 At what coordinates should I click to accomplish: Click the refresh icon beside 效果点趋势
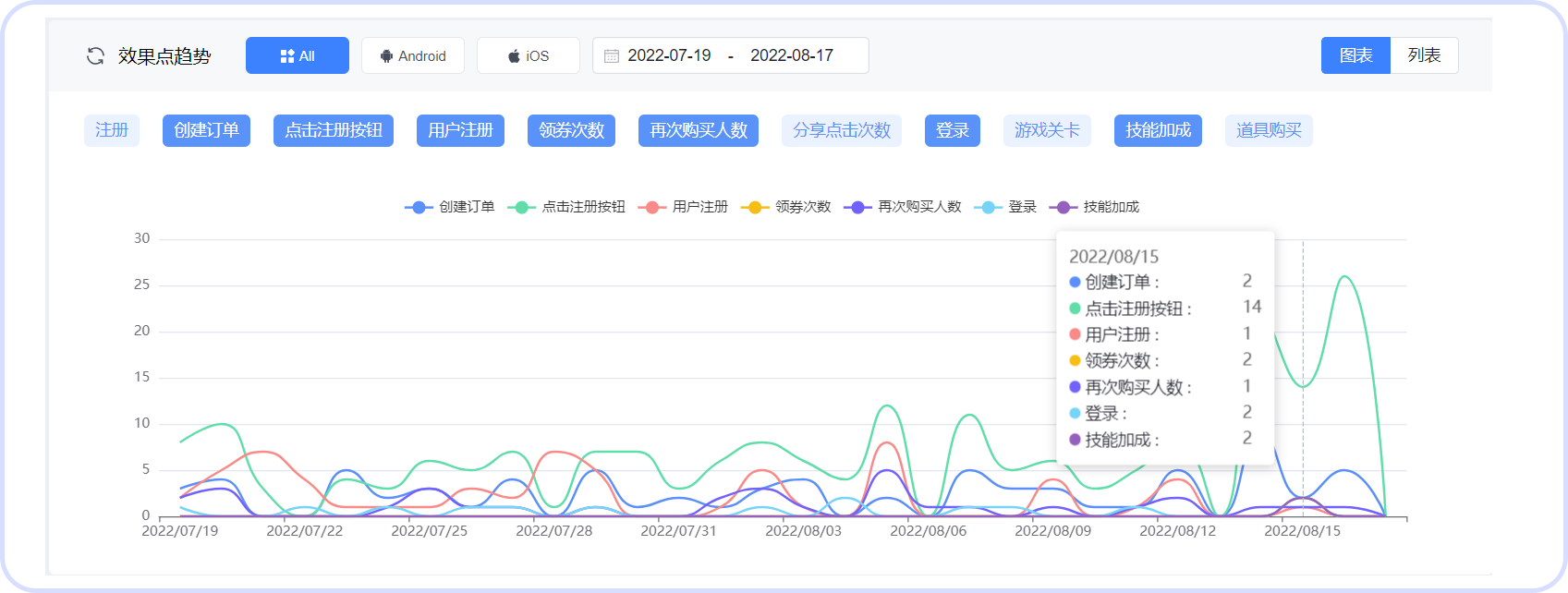[95, 56]
